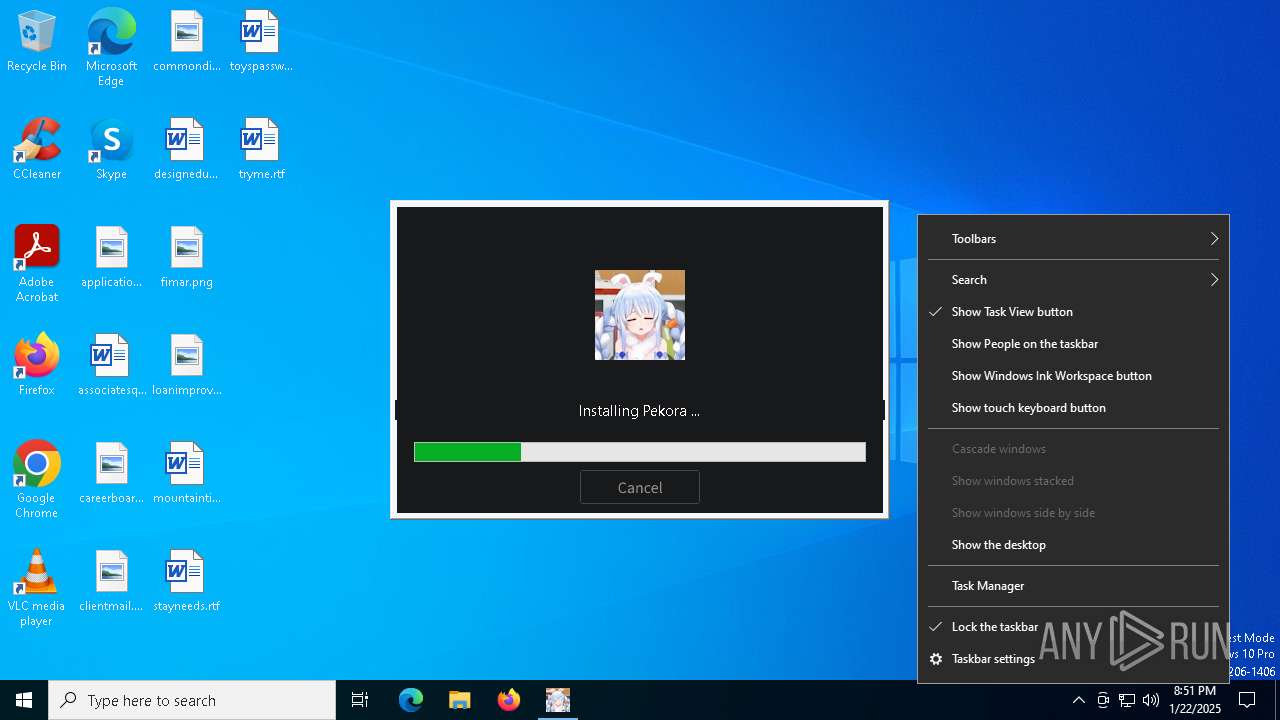This screenshot has height=720, width=1280.
Task: Open the taskbar clock showing 8:51 PM
Action: click(x=1194, y=700)
